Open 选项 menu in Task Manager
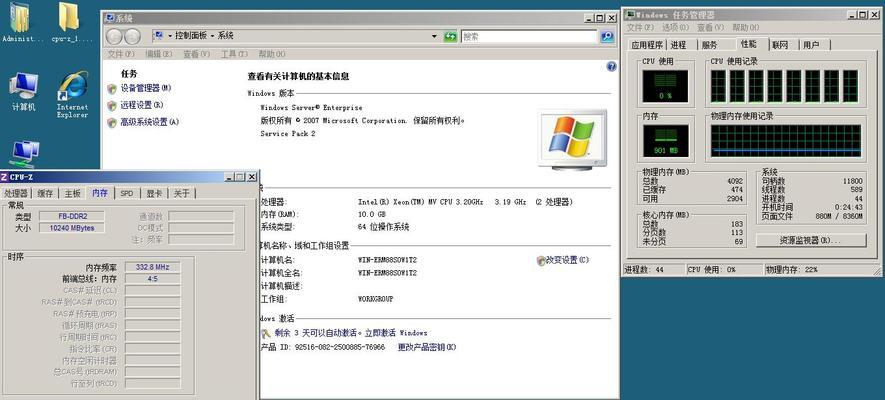 tap(675, 28)
